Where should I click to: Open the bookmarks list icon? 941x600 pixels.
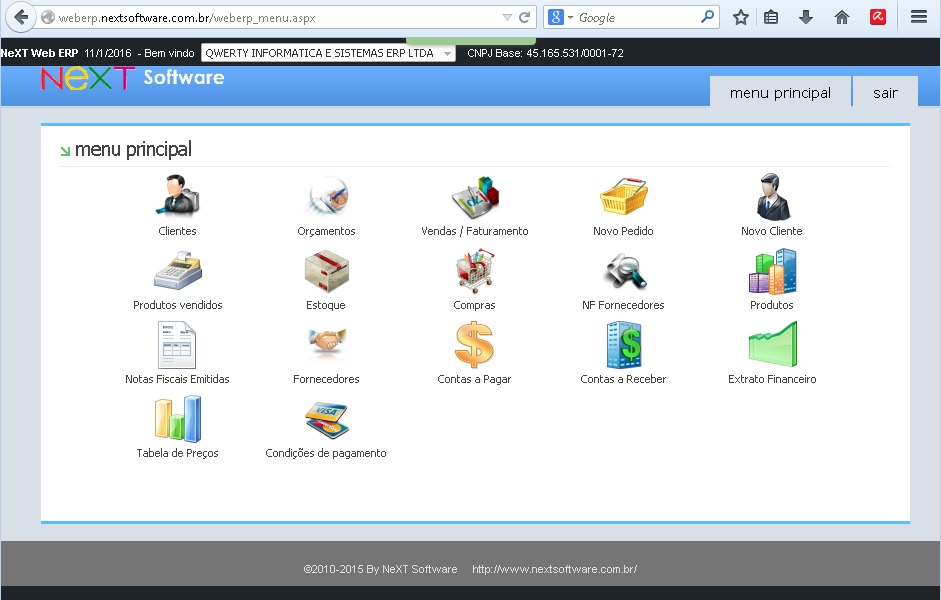(x=771, y=17)
